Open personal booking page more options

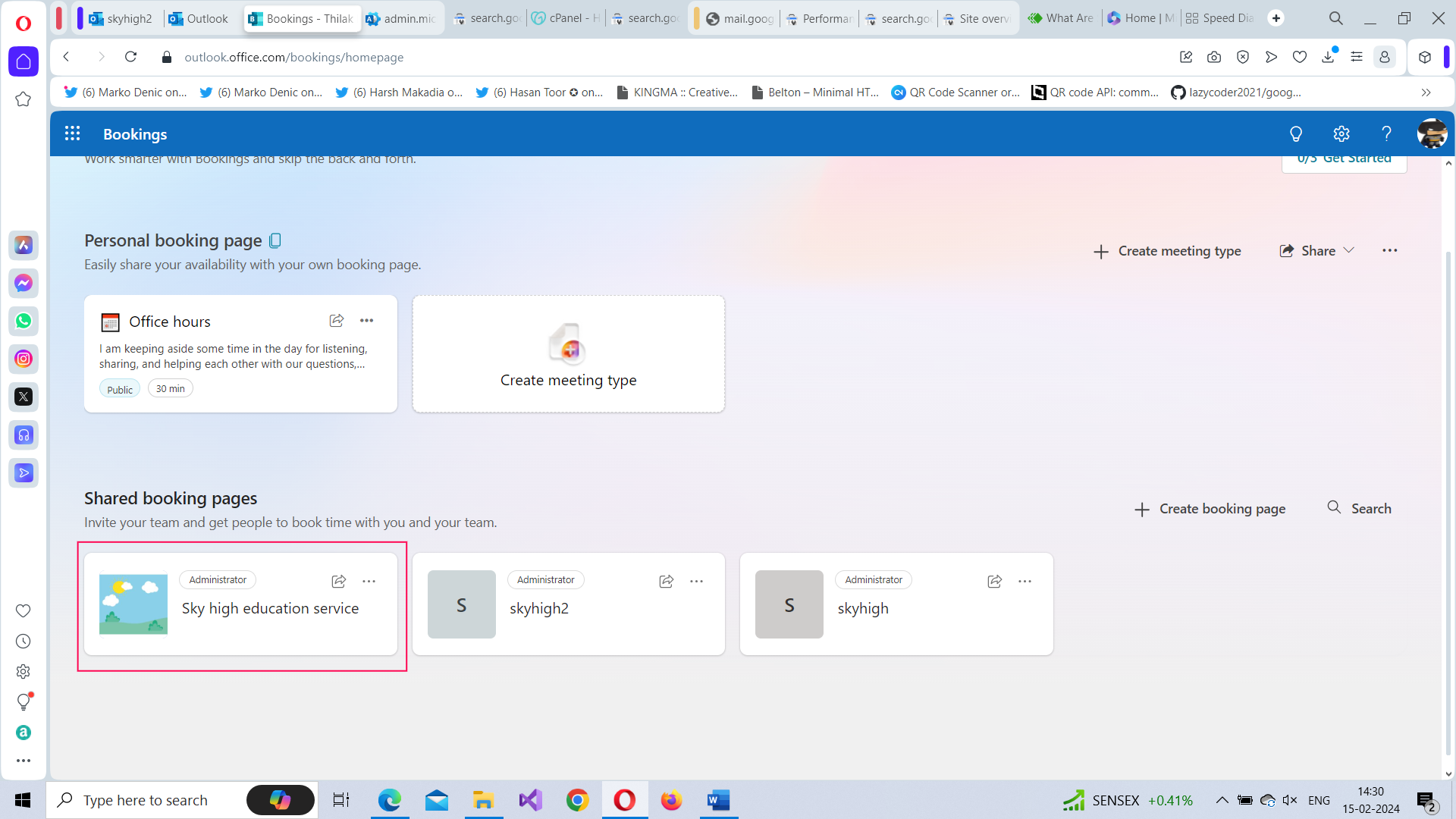coord(1389,250)
